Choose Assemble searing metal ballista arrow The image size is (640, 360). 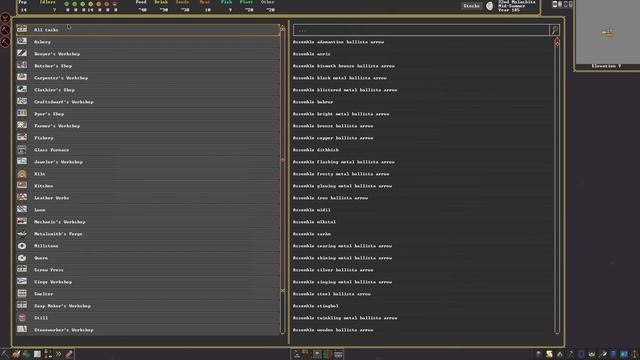point(342,246)
